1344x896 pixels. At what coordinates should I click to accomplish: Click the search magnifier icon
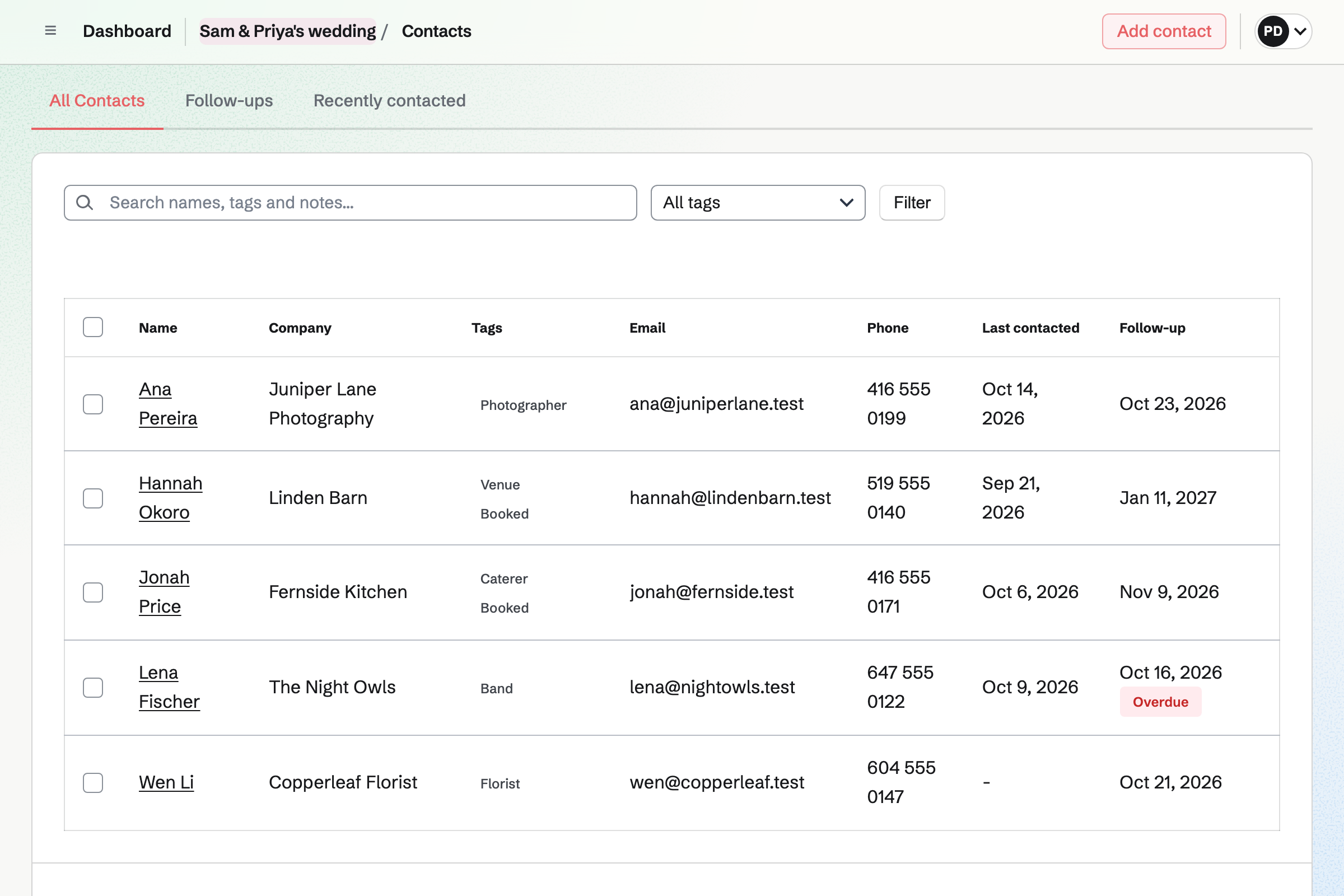85,202
